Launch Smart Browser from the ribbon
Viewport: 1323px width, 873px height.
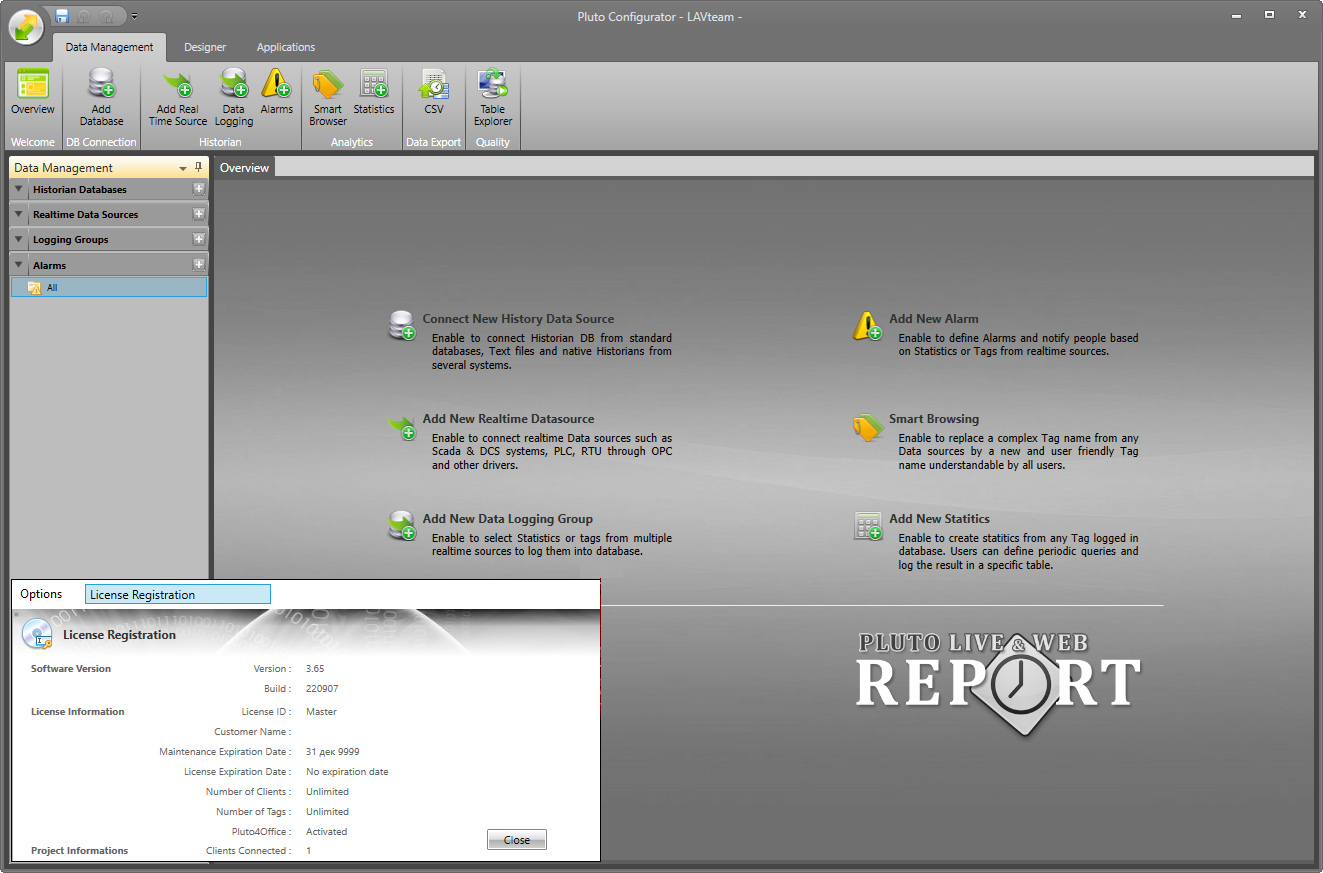click(328, 97)
